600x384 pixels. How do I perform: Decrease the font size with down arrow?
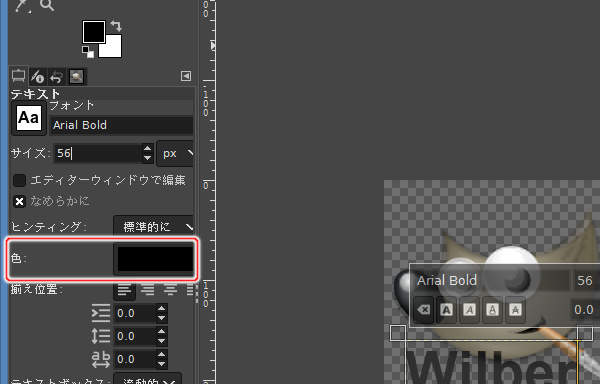coord(147,158)
